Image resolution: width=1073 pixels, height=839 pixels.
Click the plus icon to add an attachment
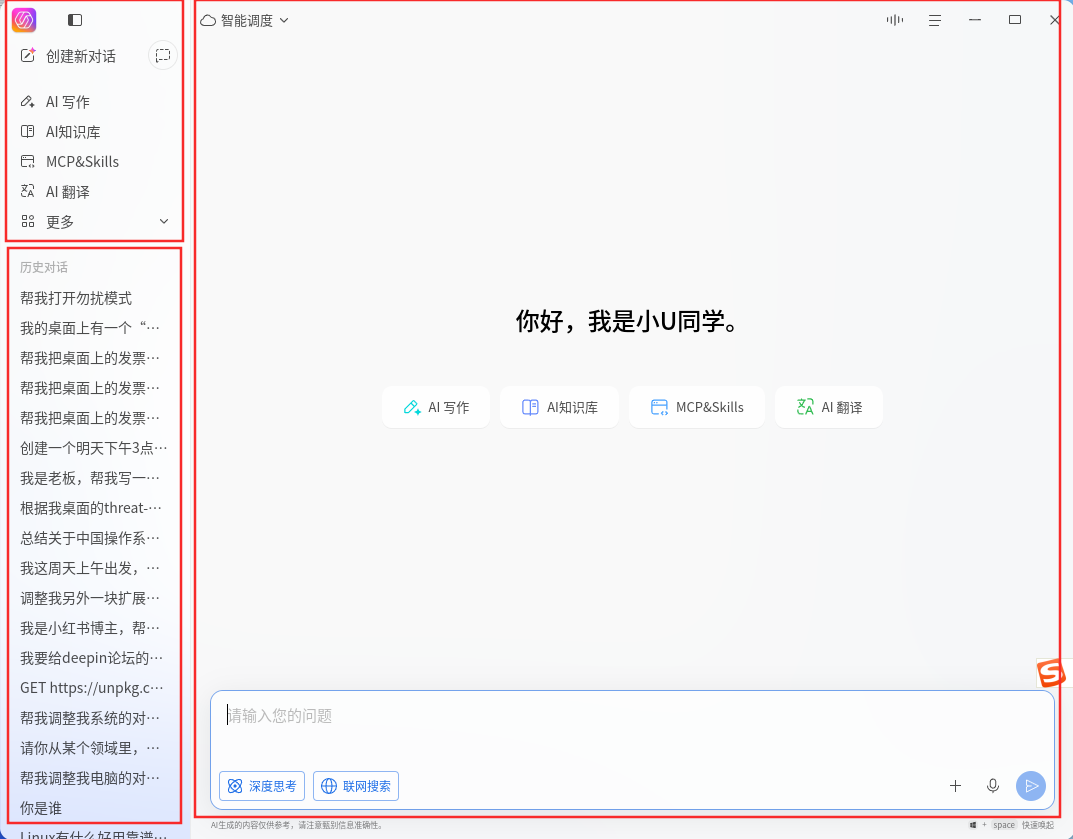click(955, 786)
